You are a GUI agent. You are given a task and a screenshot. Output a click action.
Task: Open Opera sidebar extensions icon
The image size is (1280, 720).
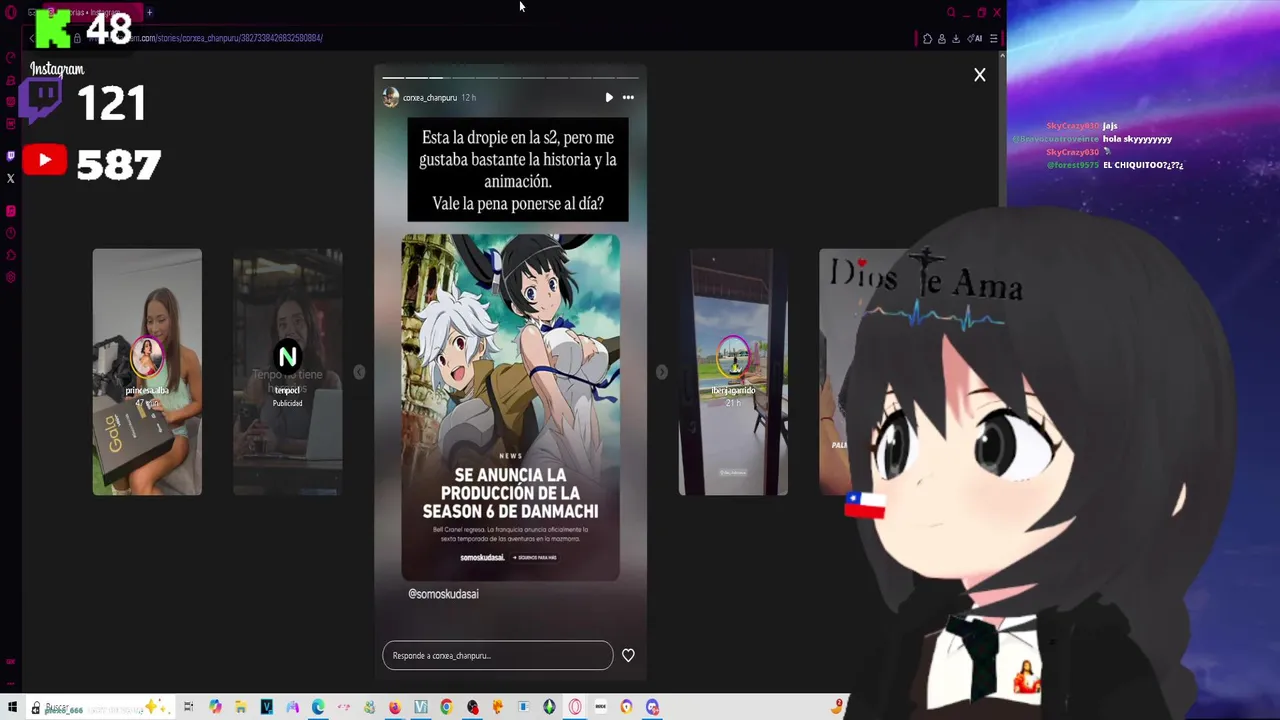[11, 255]
